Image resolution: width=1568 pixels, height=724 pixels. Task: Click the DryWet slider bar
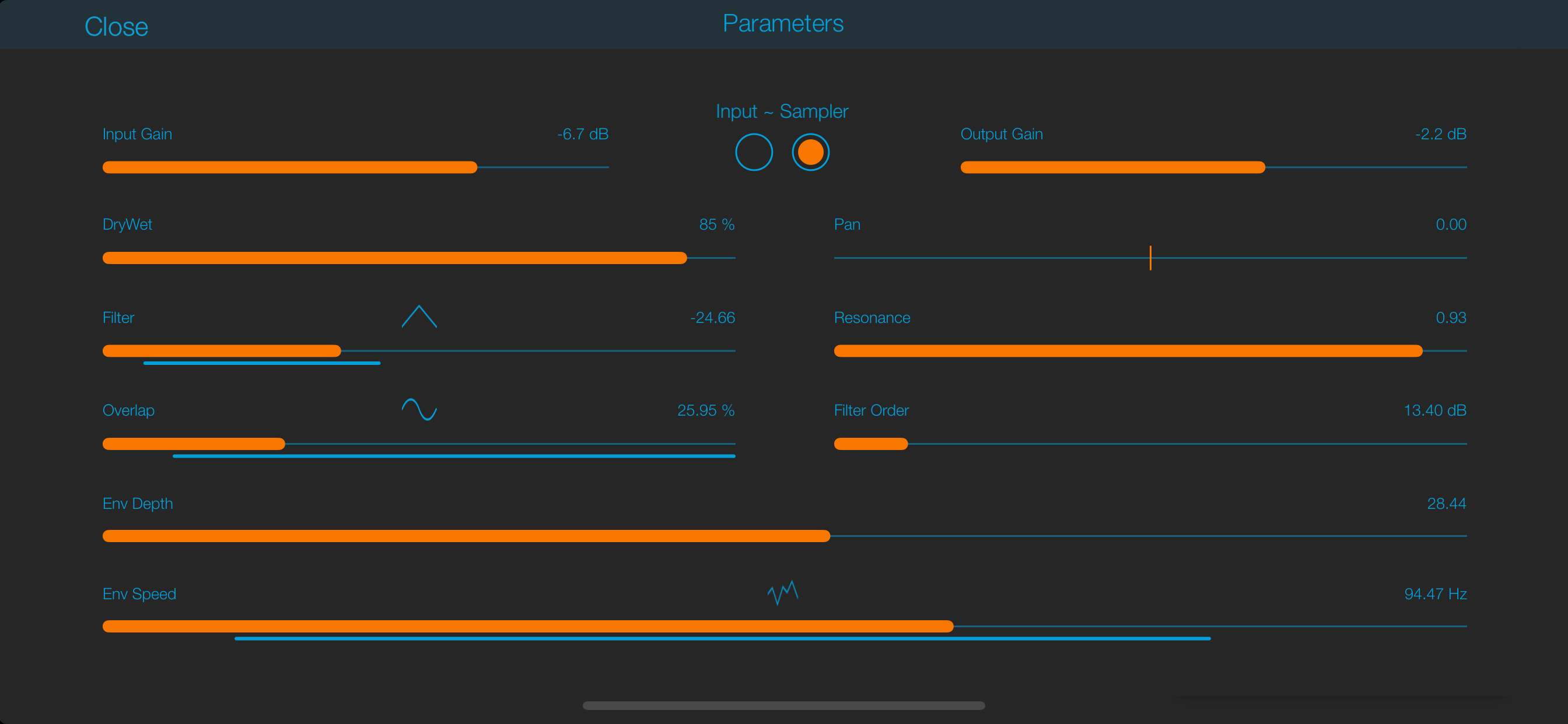point(419,258)
